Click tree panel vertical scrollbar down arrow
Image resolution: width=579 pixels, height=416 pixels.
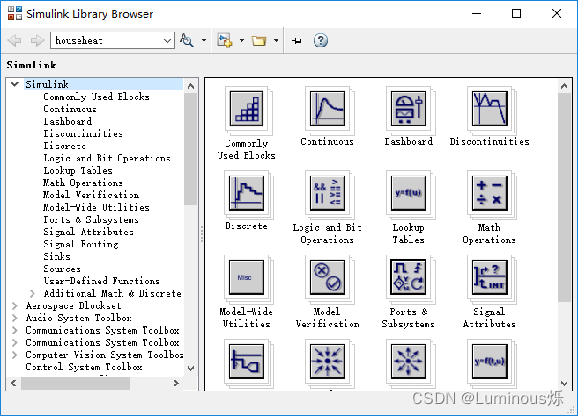(x=191, y=368)
